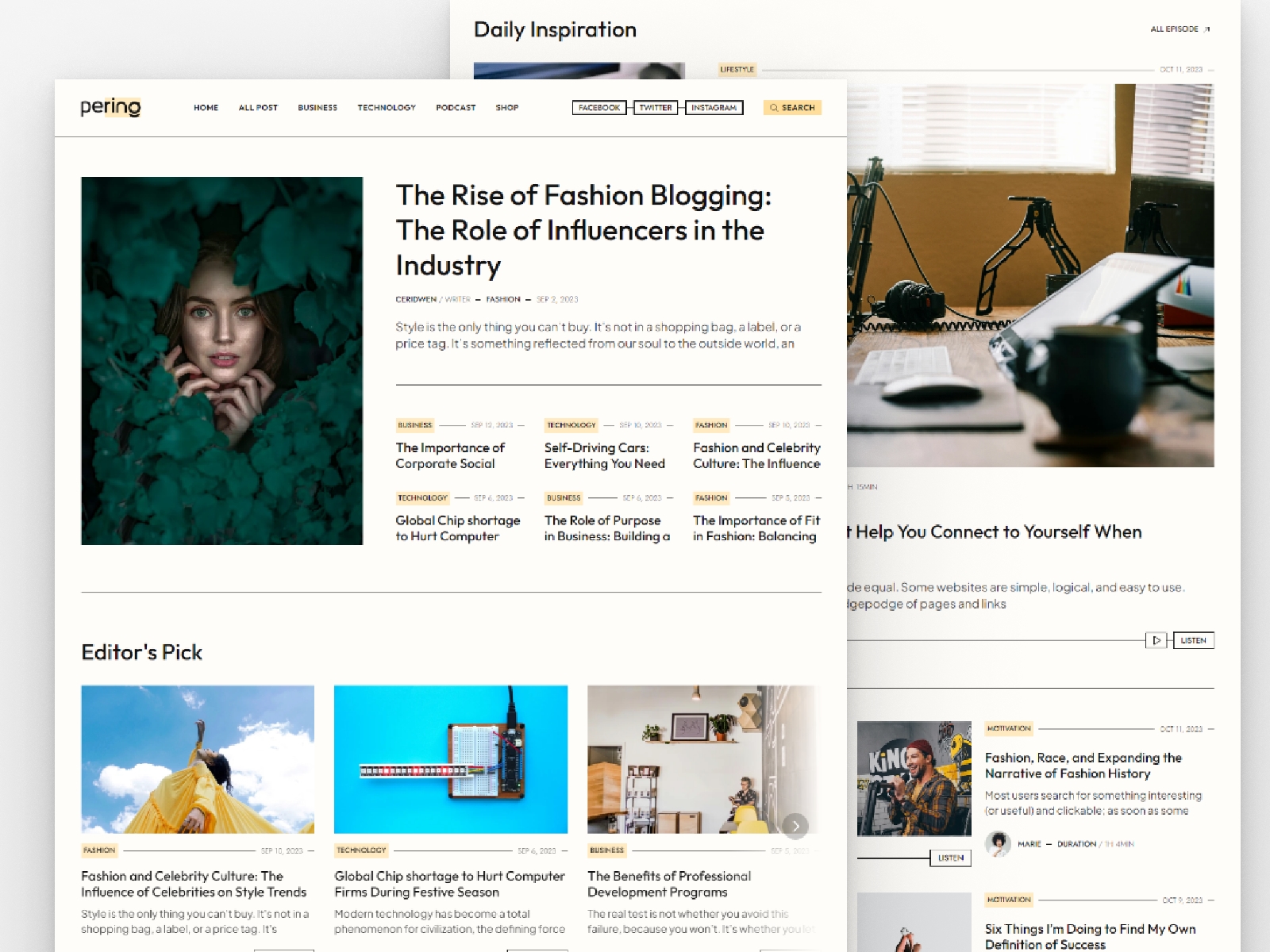Toggle the MOTIVATION tag on Fashion History article
The image size is (1270, 952).
coord(1009,729)
